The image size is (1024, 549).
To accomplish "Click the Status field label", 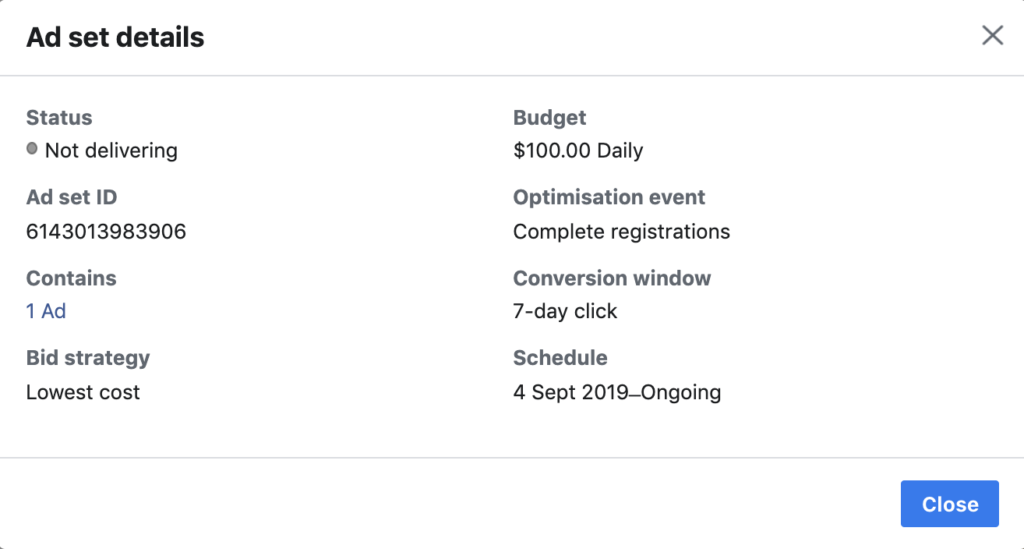I will (59, 117).
